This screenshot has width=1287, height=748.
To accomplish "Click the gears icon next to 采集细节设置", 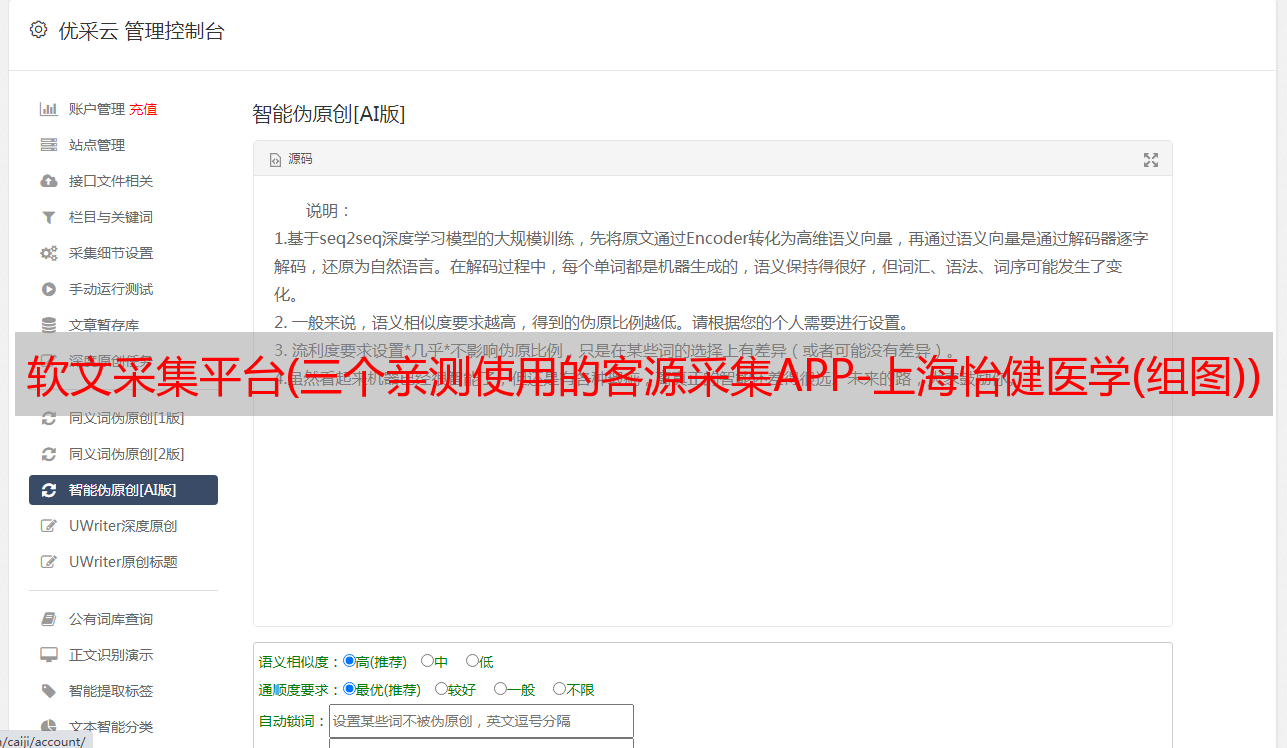I will [48, 253].
